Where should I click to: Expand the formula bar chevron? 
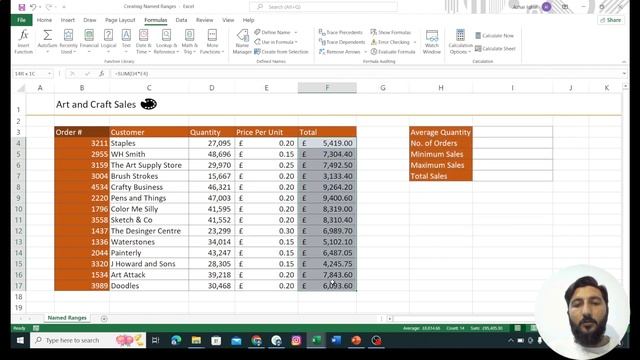pos(624,73)
